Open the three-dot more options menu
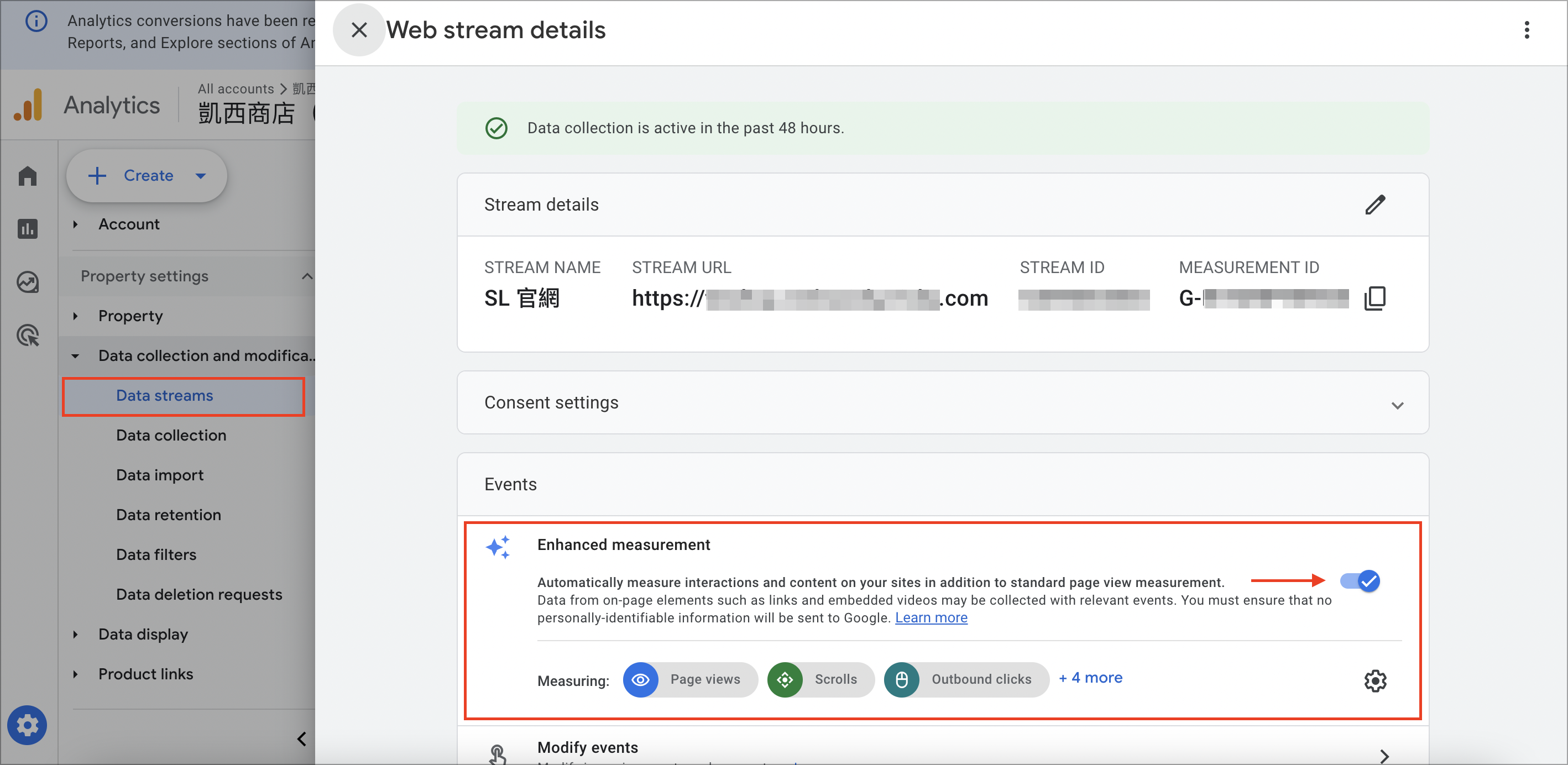The image size is (1568, 765). [1527, 30]
